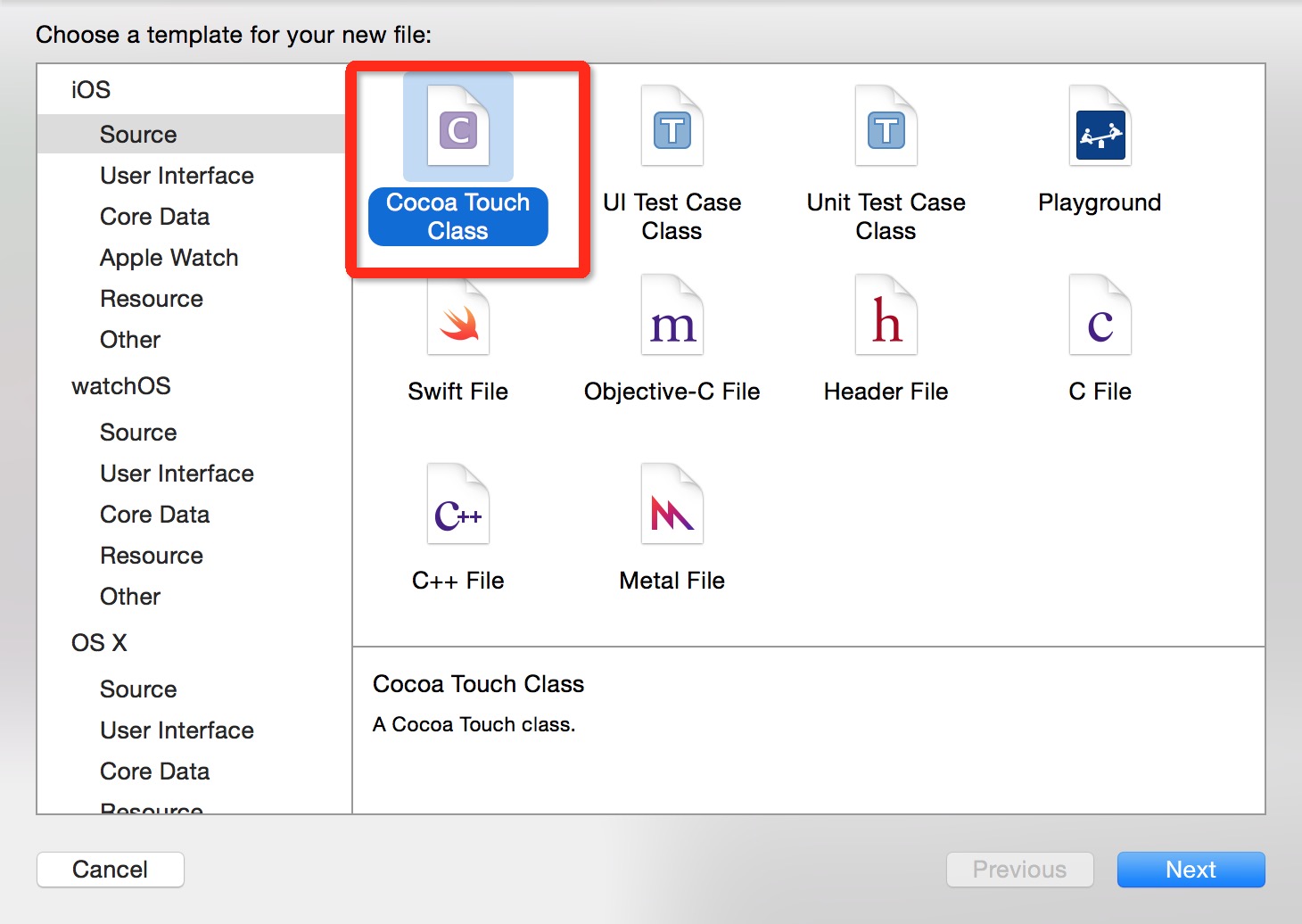Click the C File label
The image size is (1302, 924).
[1100, 392]
